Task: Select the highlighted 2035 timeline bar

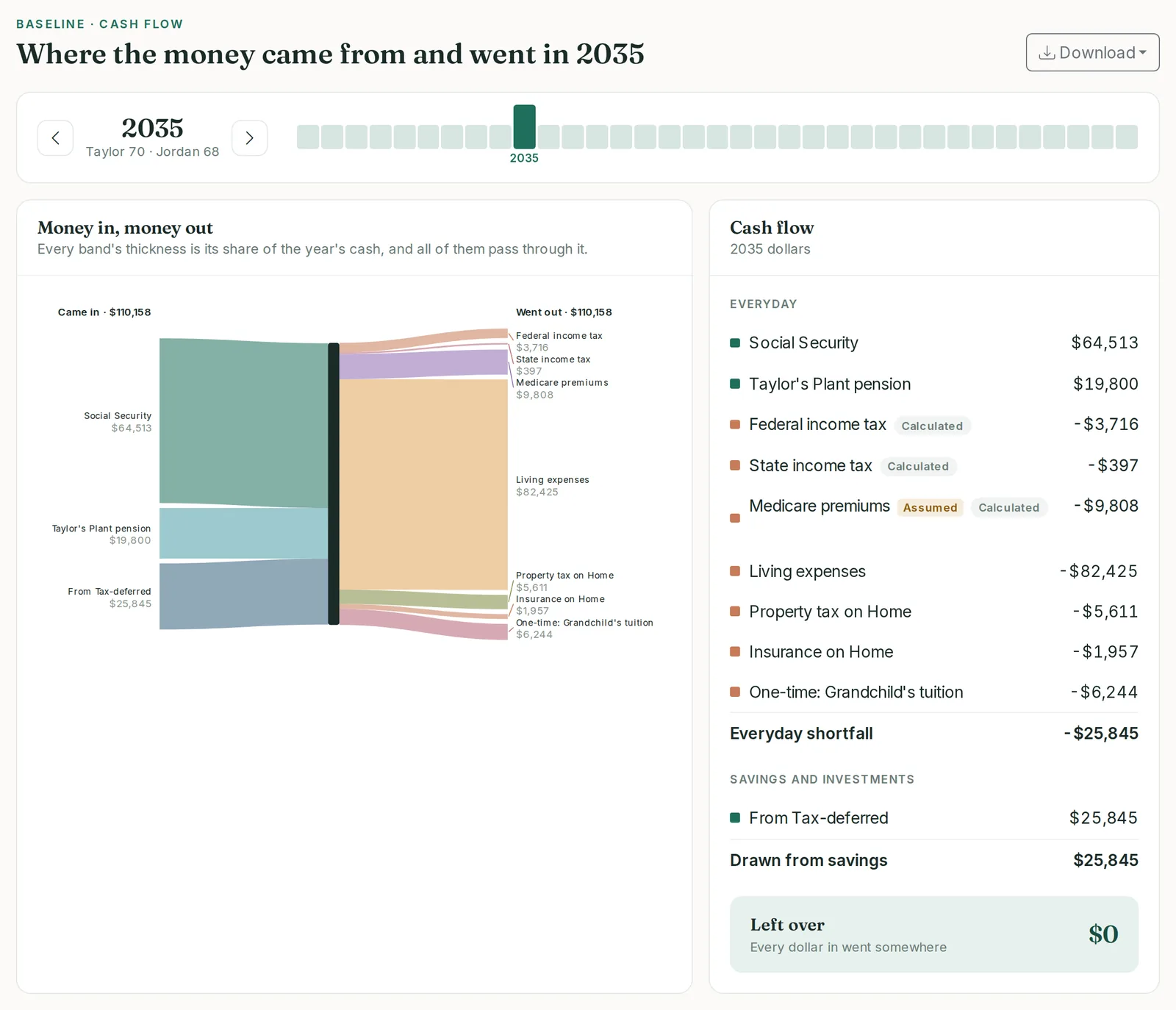Action: point(524,126)
